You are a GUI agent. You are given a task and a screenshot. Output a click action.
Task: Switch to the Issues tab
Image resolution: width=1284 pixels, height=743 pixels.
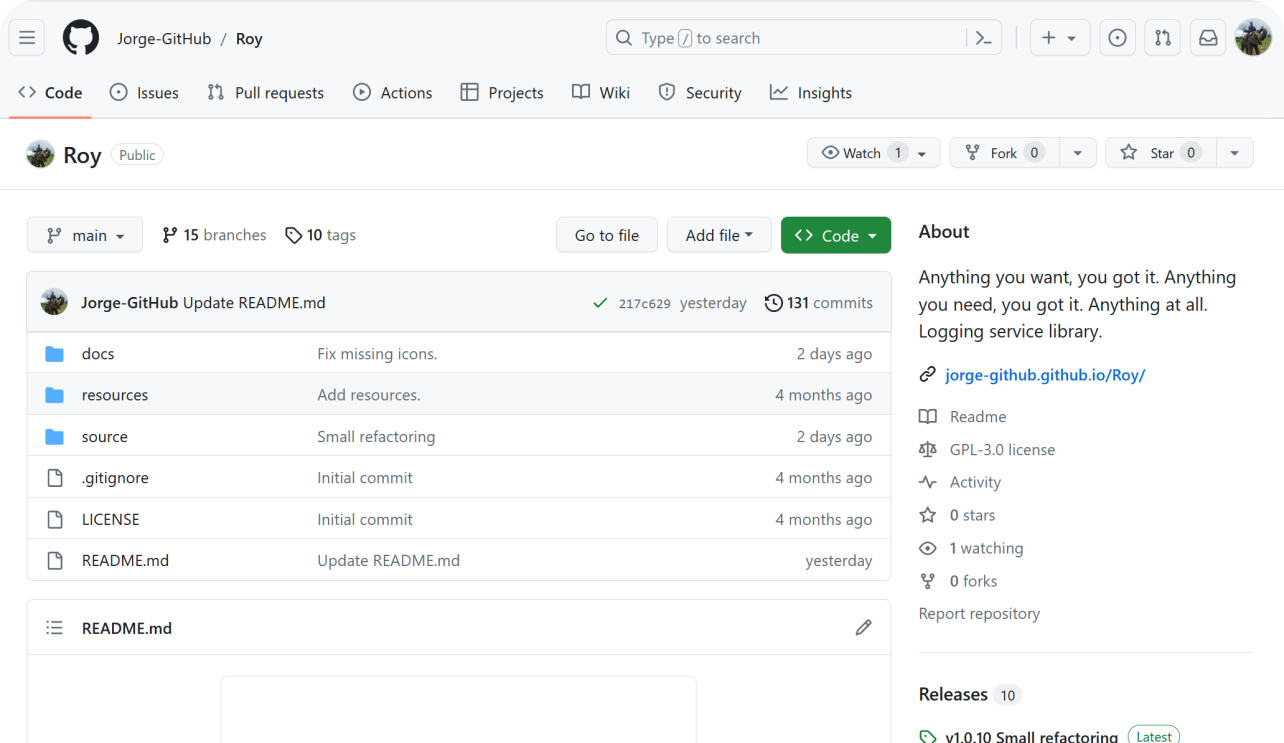tap(144, 93)
